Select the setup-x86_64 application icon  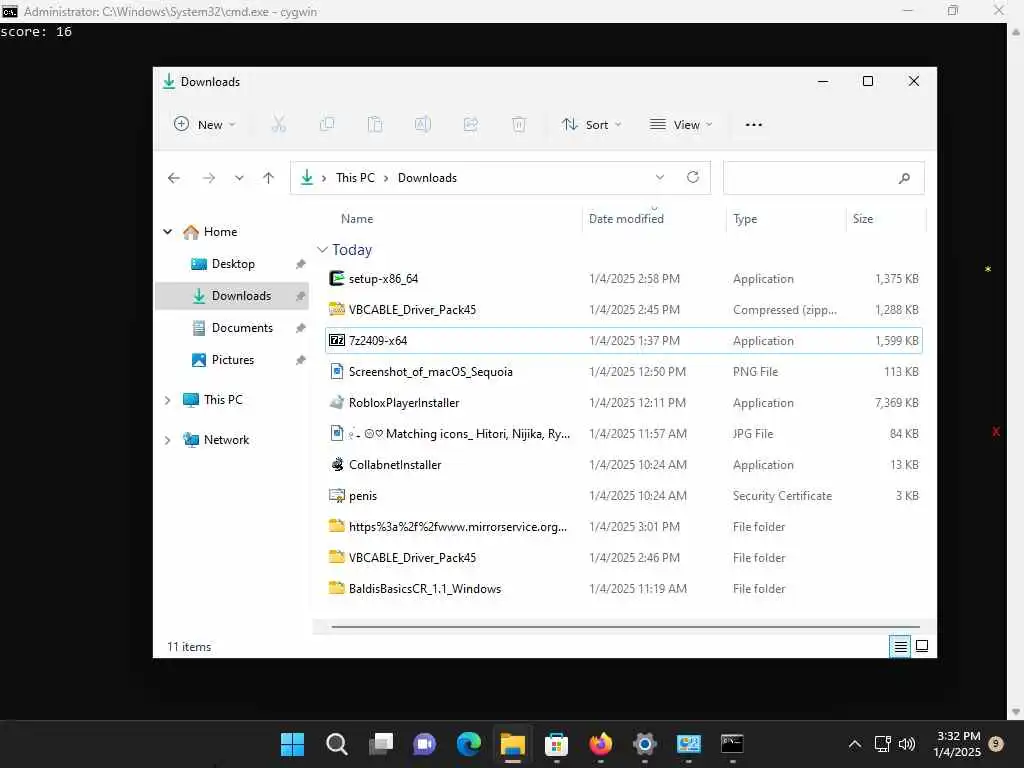[x=336, y=278]
